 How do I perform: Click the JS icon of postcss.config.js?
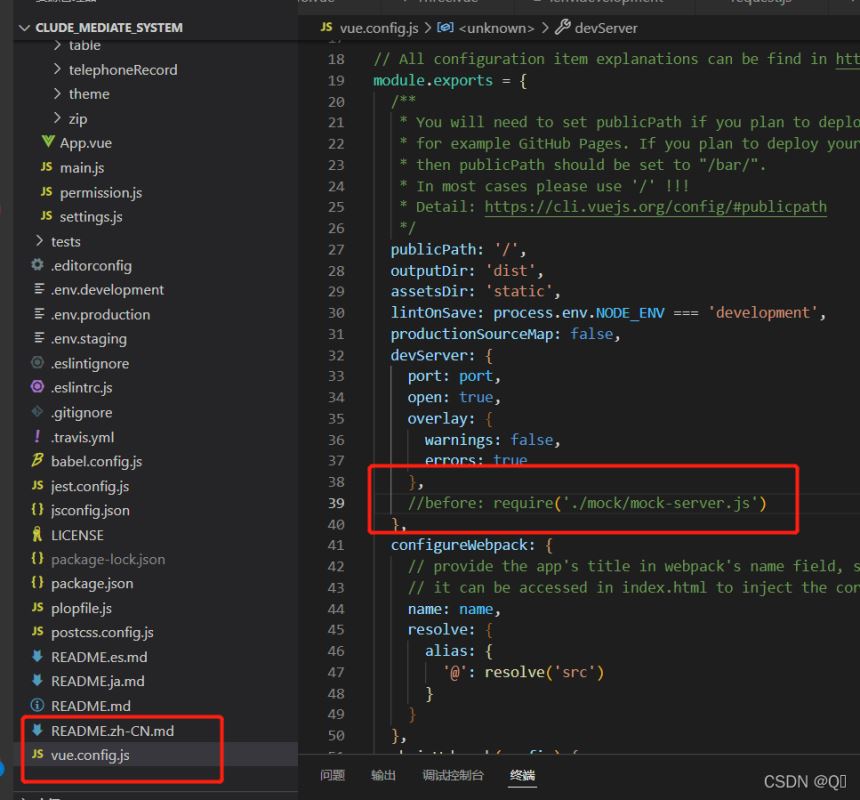[38, 631]
